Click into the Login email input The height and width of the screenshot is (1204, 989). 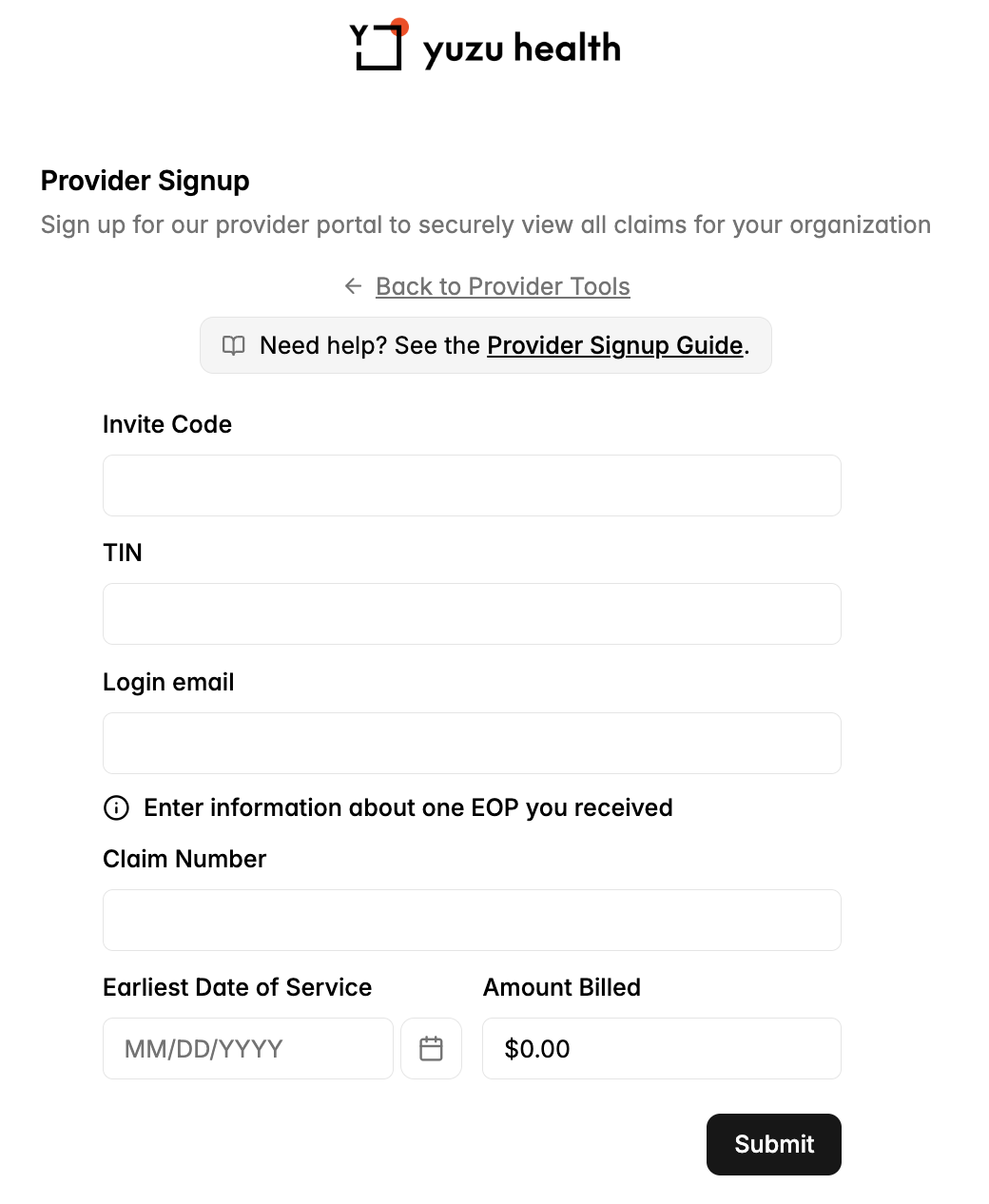click(x=472, y=743)
